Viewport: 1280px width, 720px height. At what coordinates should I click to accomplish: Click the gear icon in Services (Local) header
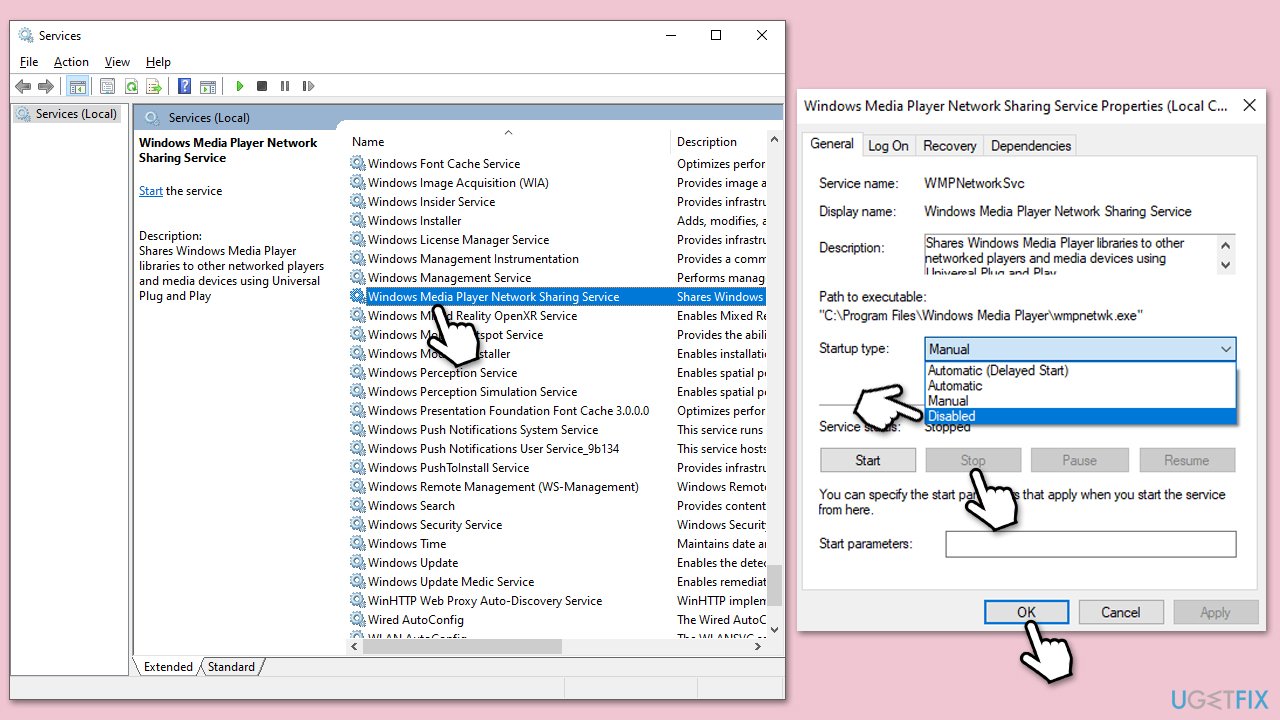[153, 117]
